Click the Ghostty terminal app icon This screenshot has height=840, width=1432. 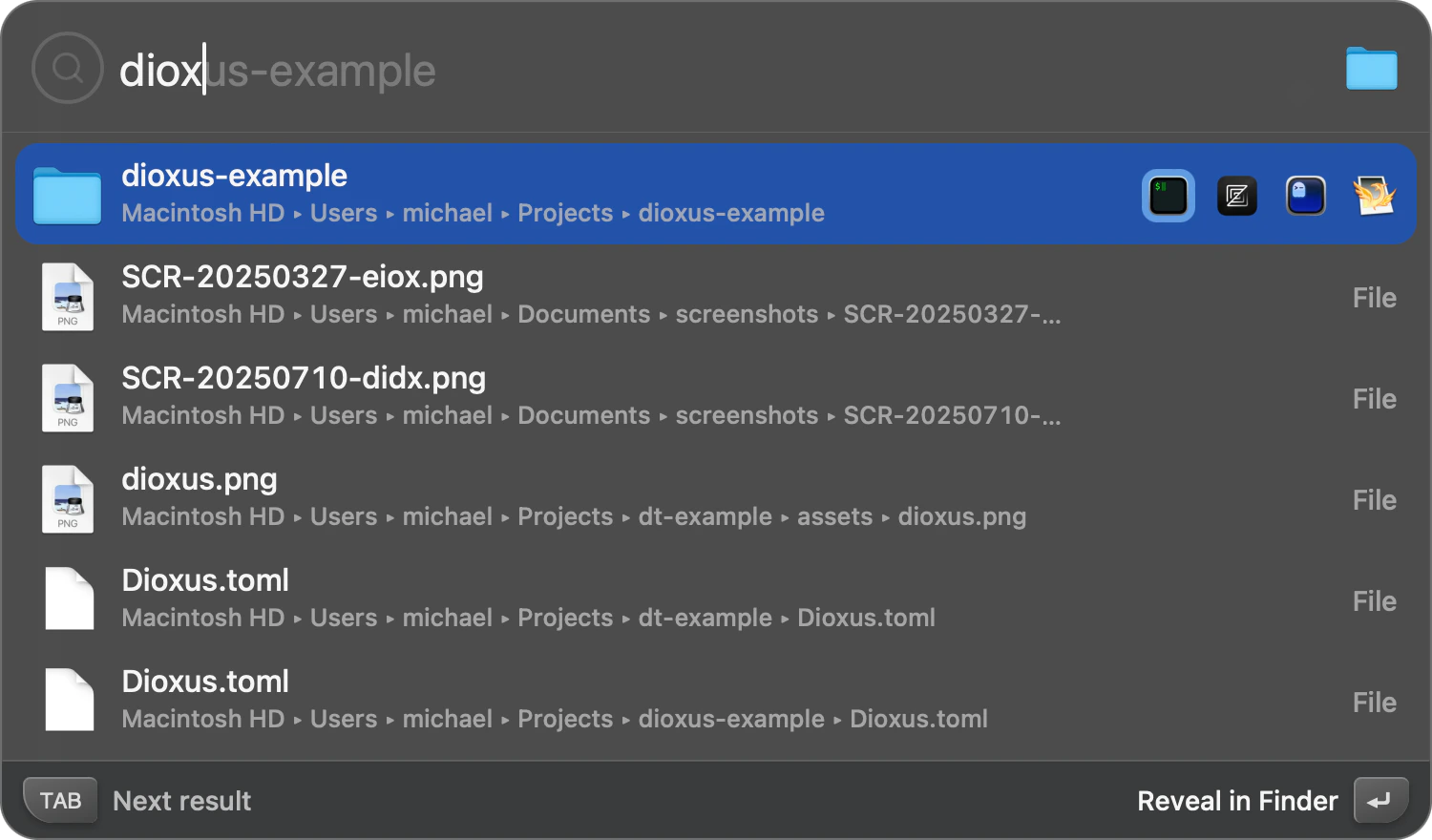[1305, 196]
